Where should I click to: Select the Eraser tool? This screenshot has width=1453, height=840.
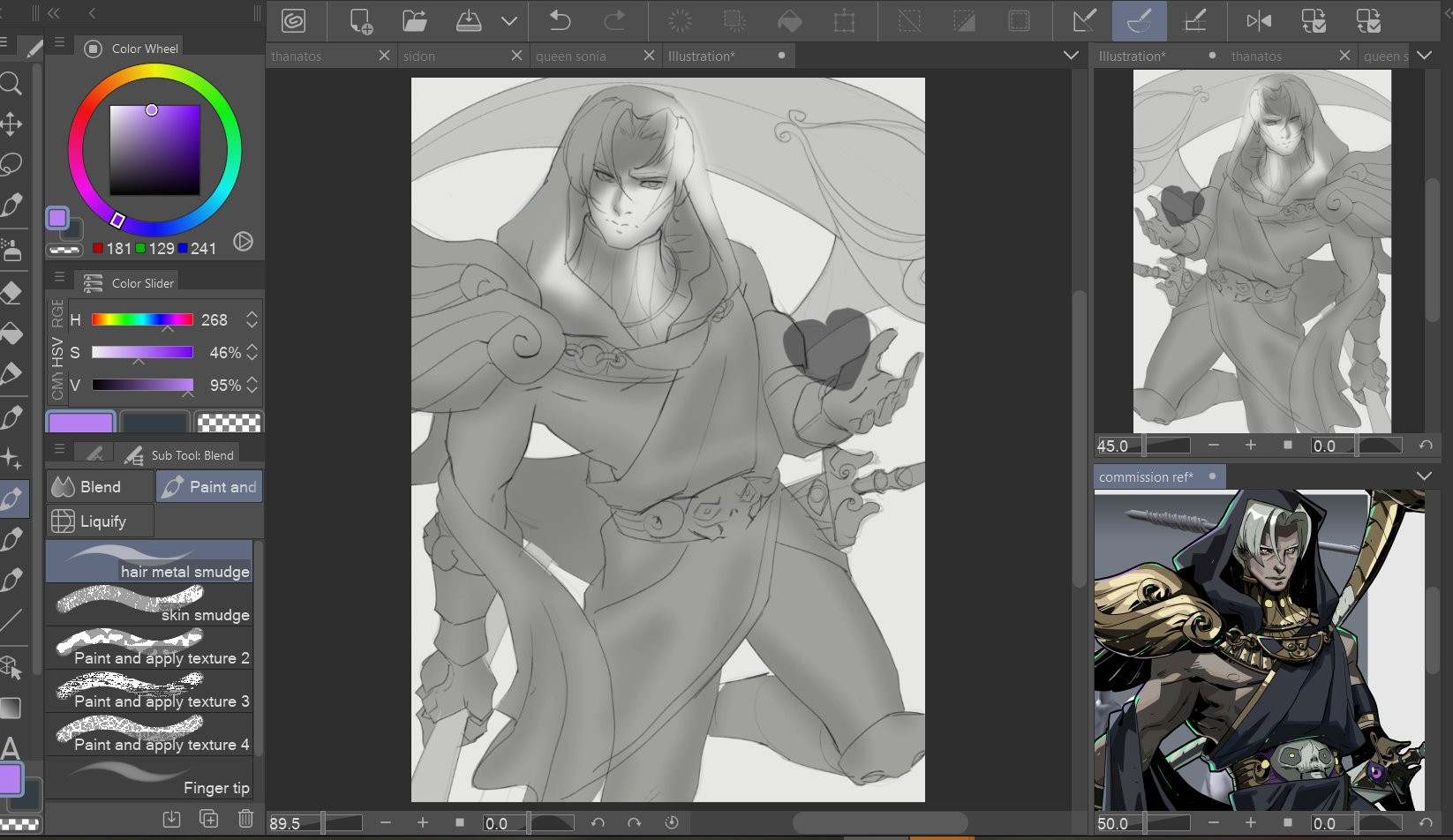(11, 292)
